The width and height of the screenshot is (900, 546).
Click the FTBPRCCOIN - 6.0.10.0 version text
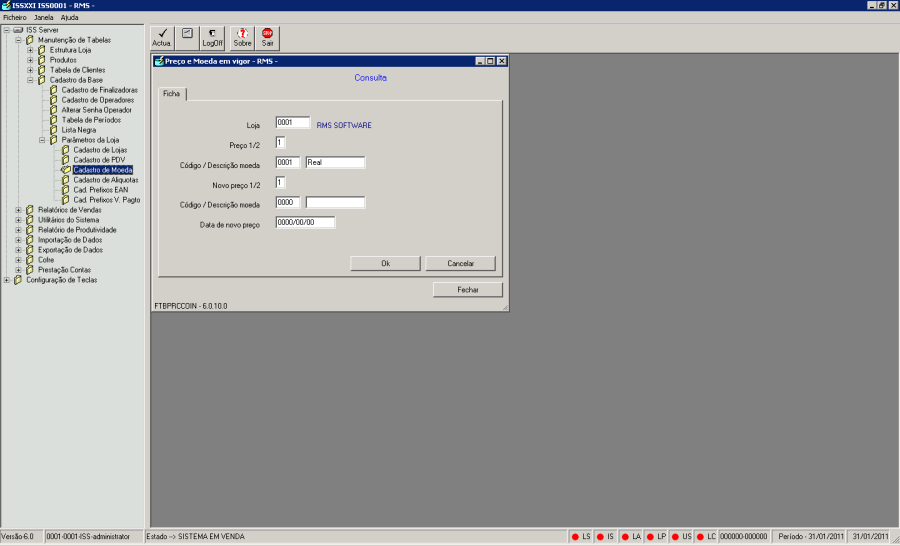click(x=191, y=306)
